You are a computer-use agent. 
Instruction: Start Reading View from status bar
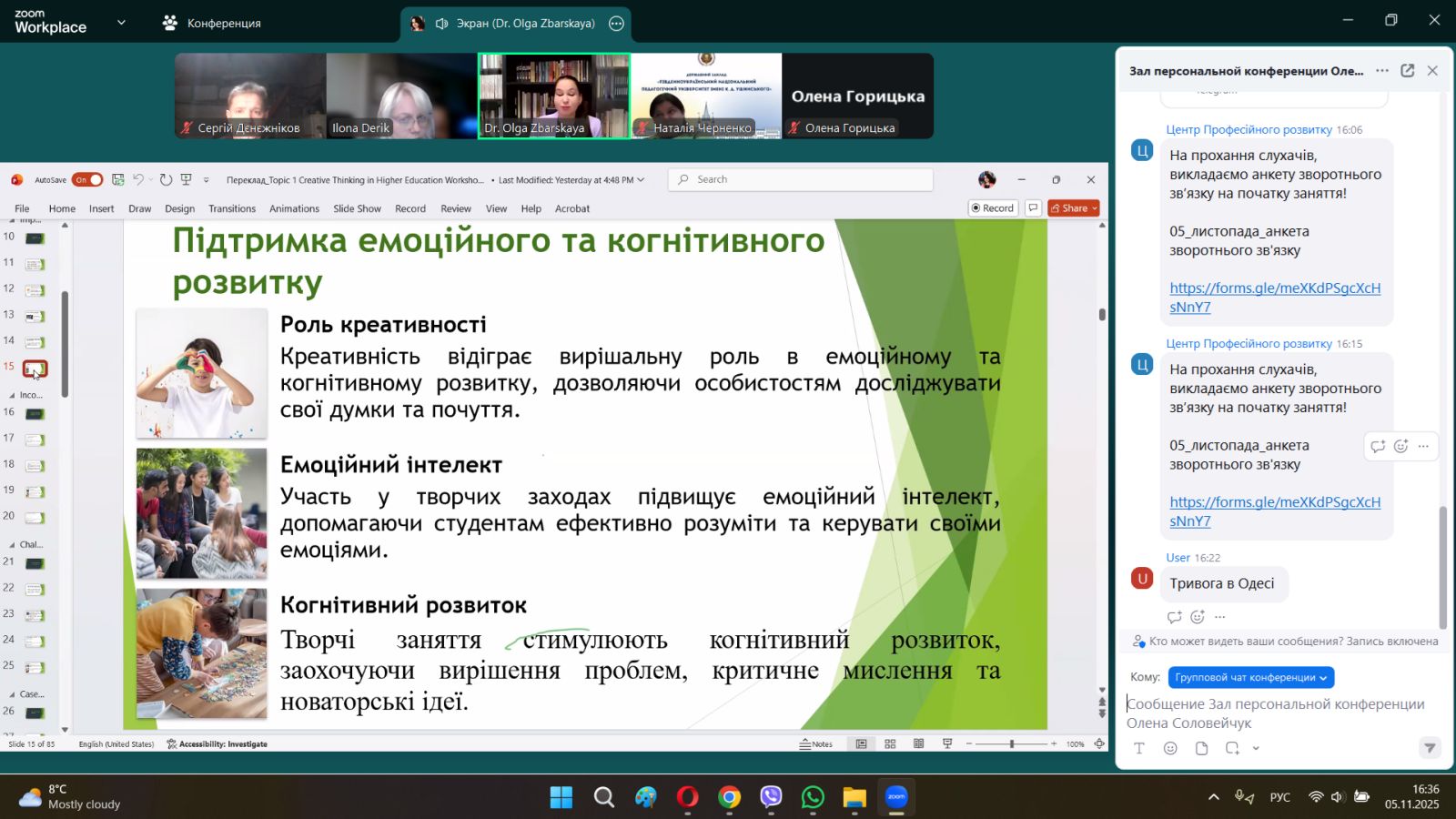(x=919, y=743)
